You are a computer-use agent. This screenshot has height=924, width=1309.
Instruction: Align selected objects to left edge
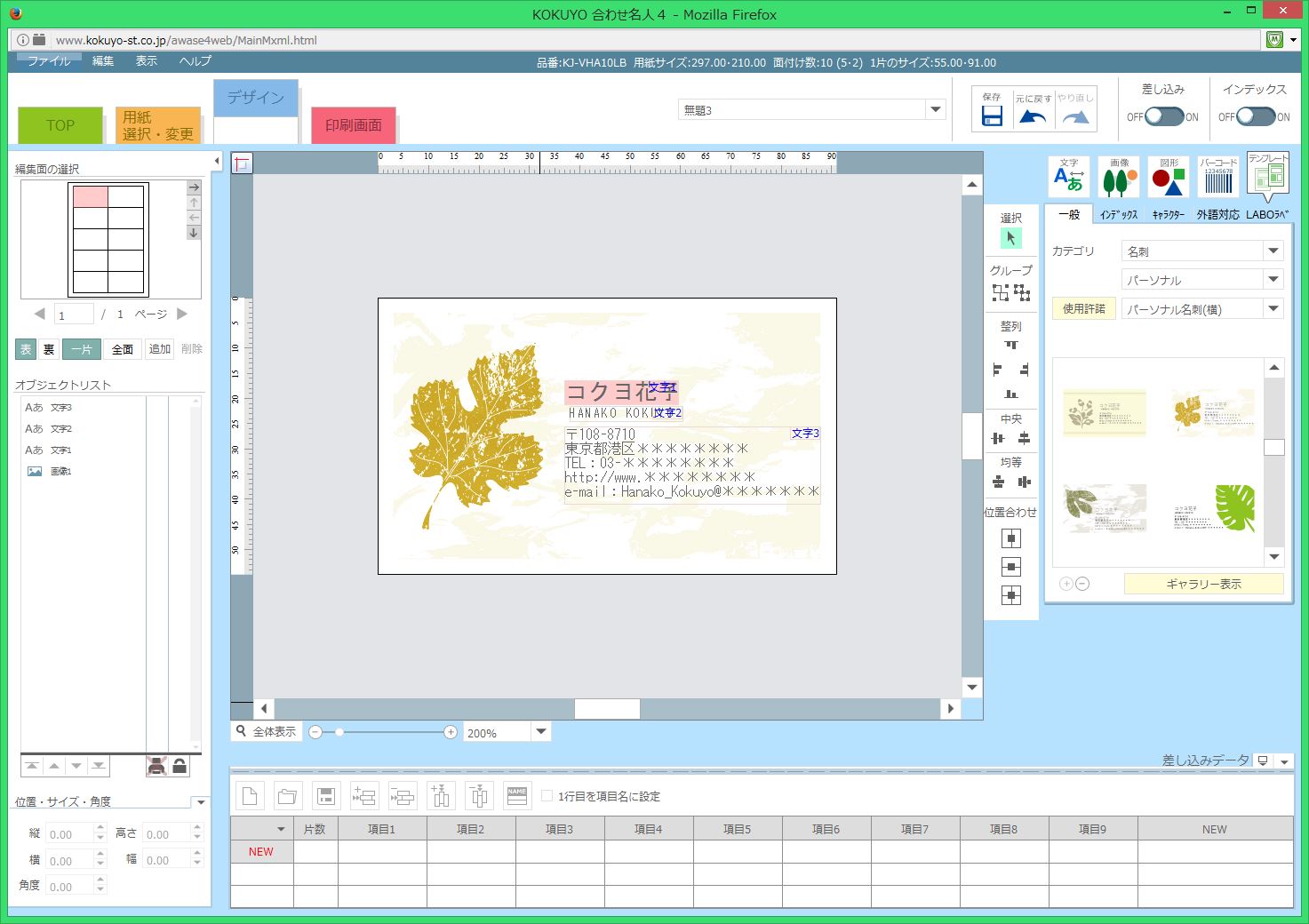tap(997, 370)
